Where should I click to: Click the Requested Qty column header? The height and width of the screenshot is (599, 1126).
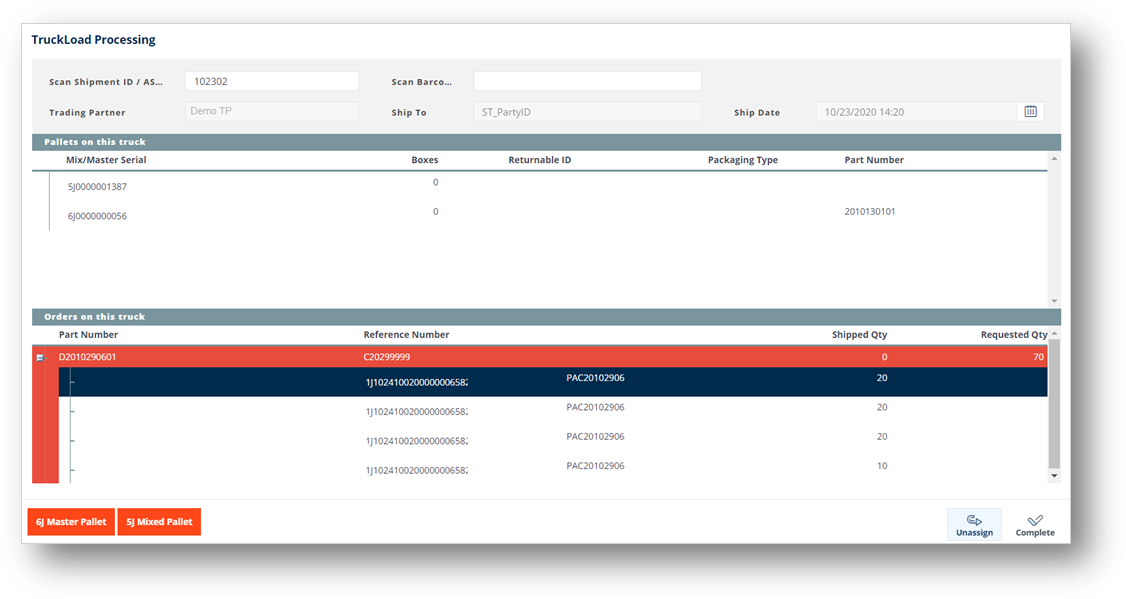(1014, 335)
